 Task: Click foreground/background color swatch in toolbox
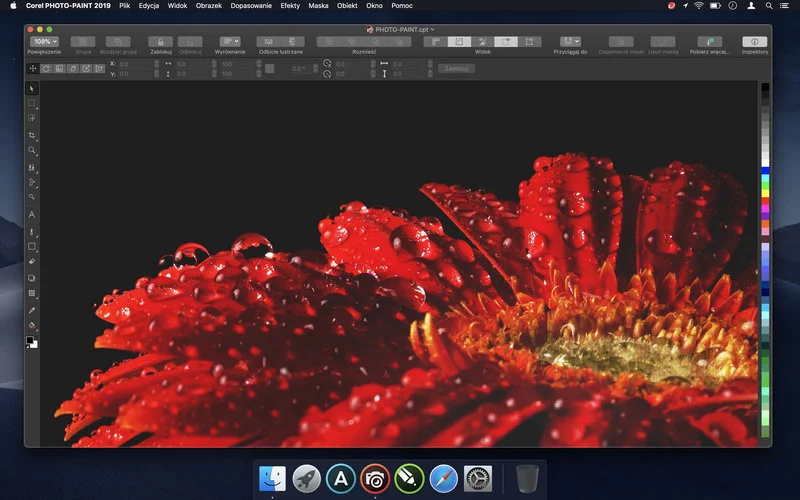point(32,342)
